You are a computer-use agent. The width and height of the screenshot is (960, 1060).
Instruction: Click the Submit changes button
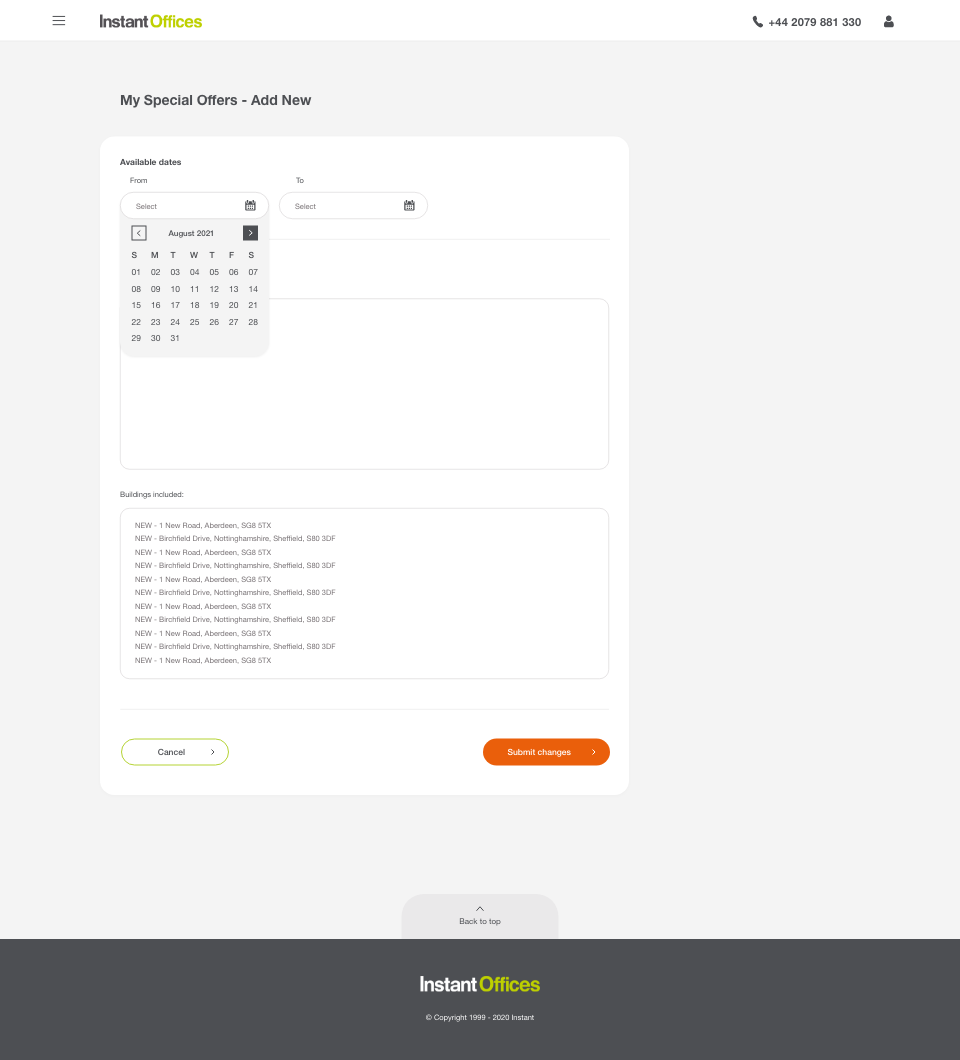(546, 751)
